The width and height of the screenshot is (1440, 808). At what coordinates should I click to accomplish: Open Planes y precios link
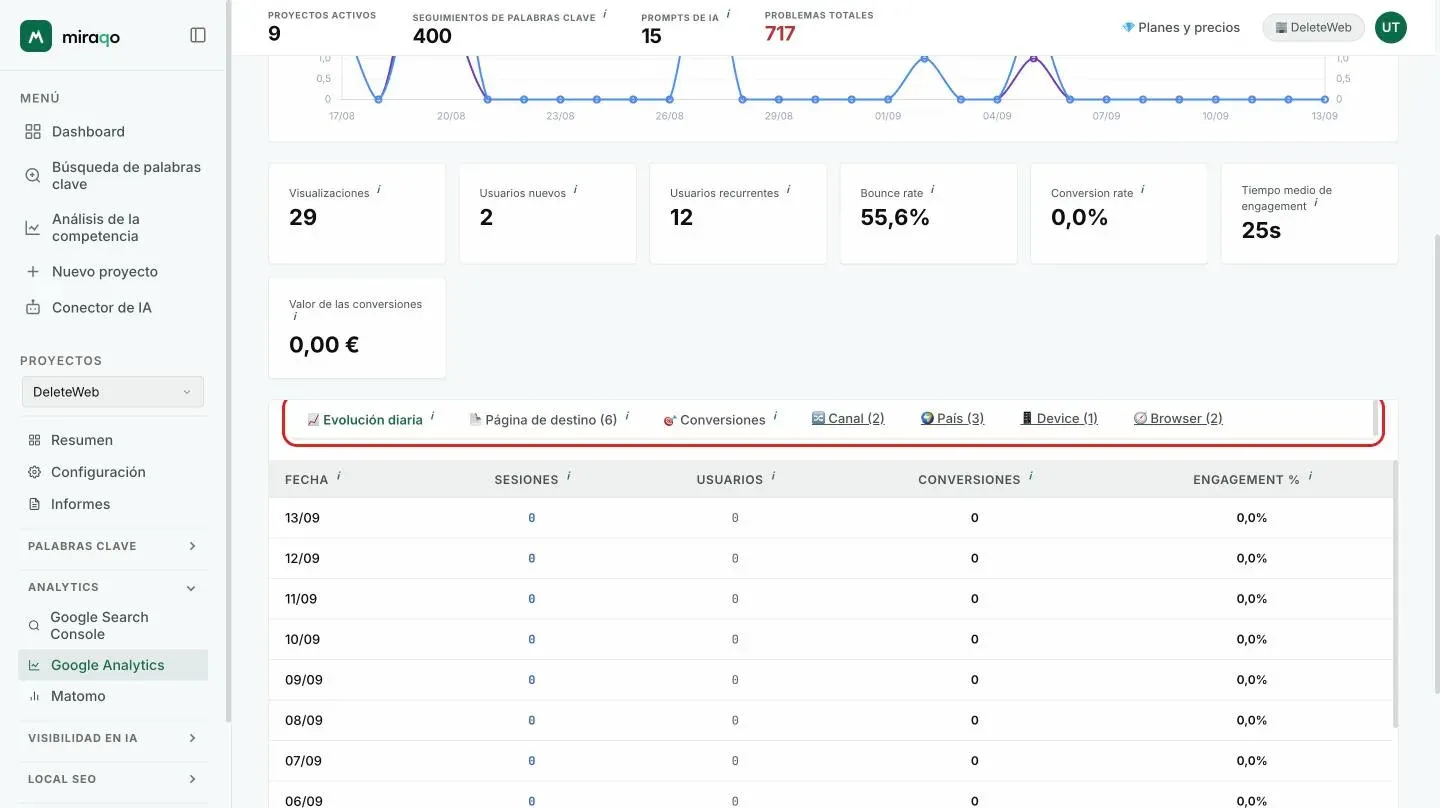click(x=1181, y=28)
